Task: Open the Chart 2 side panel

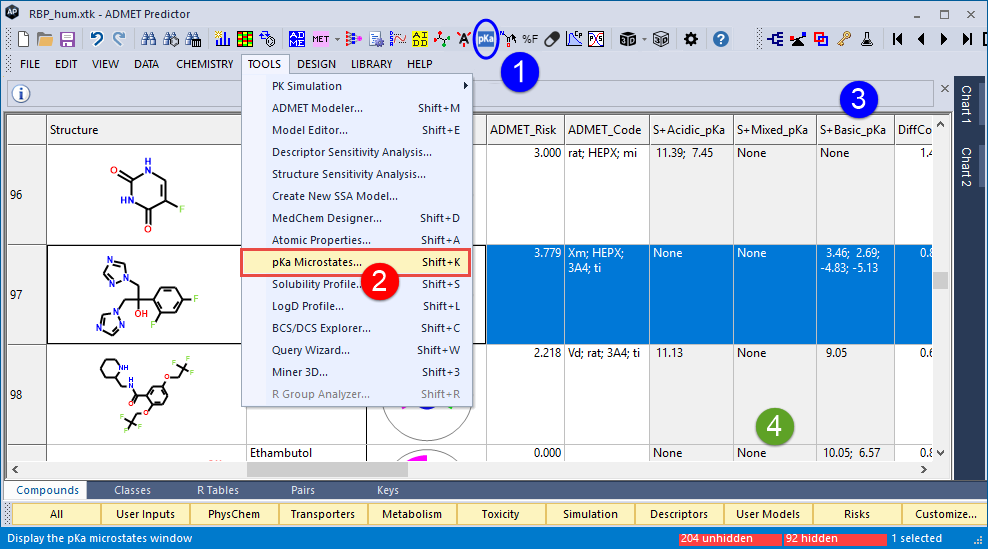Action: pos(965,167)
